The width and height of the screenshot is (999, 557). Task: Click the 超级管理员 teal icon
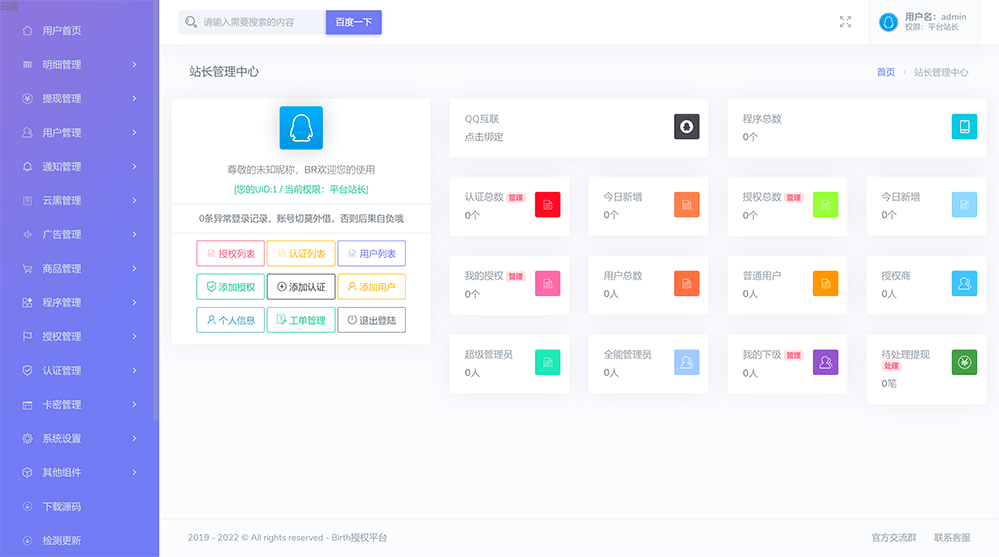point(547,362)
